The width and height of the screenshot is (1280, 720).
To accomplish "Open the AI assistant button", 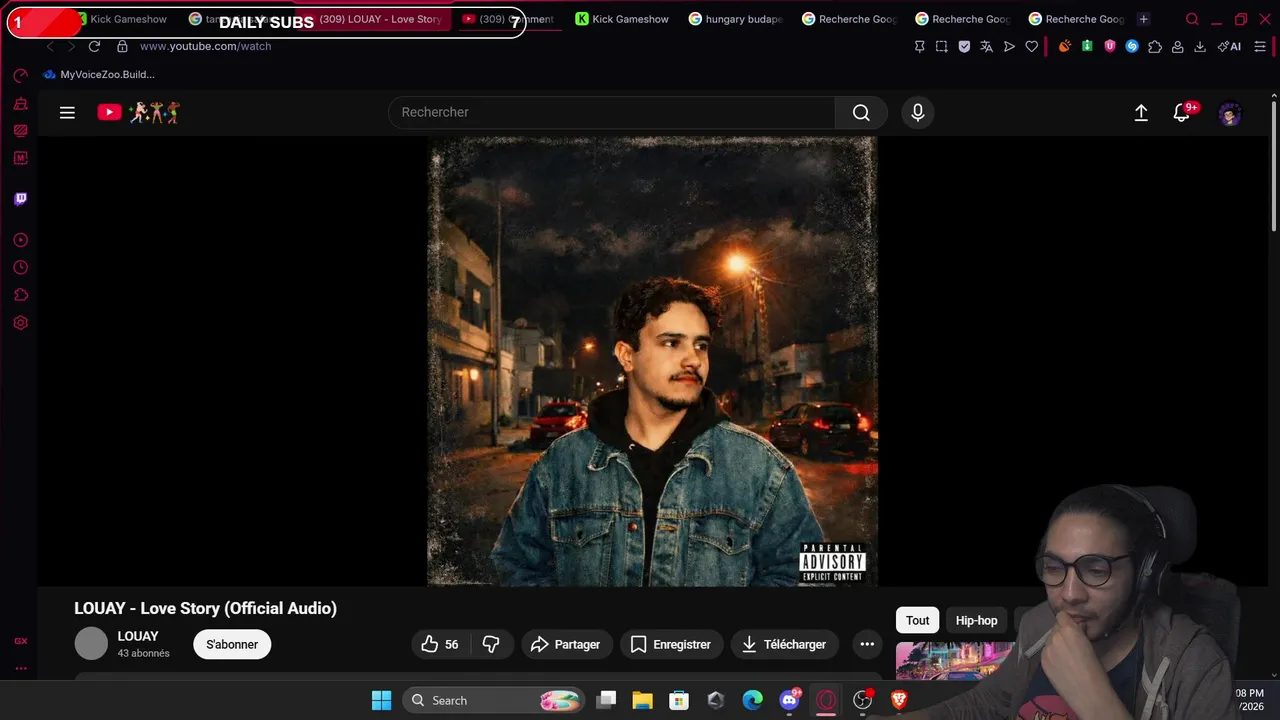I will coord(1229,46).
